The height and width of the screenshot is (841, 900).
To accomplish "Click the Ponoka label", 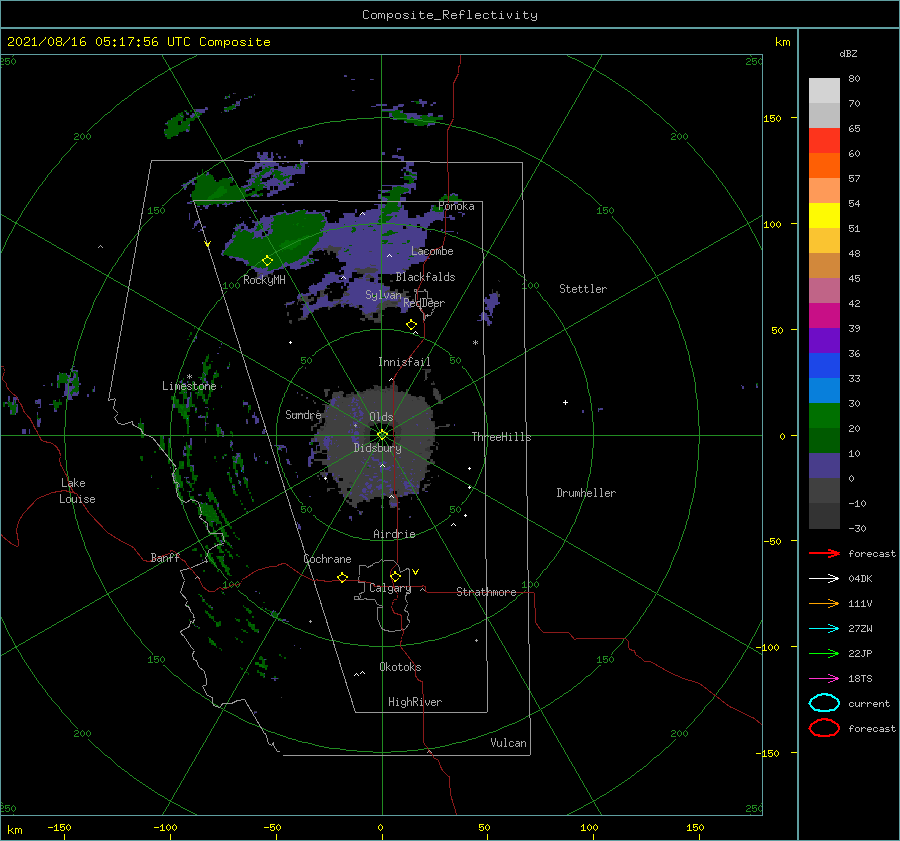I will 456,206.
